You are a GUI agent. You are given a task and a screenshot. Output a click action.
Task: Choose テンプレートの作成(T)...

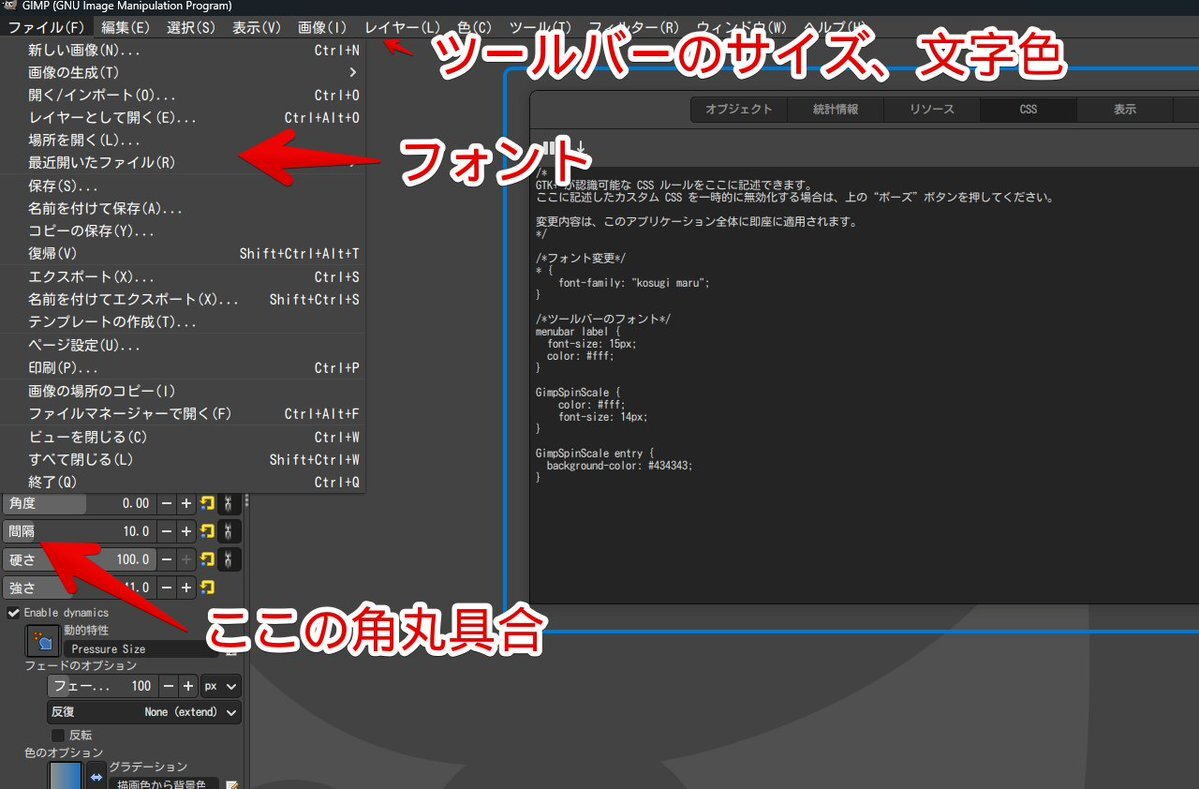[184, 322]
